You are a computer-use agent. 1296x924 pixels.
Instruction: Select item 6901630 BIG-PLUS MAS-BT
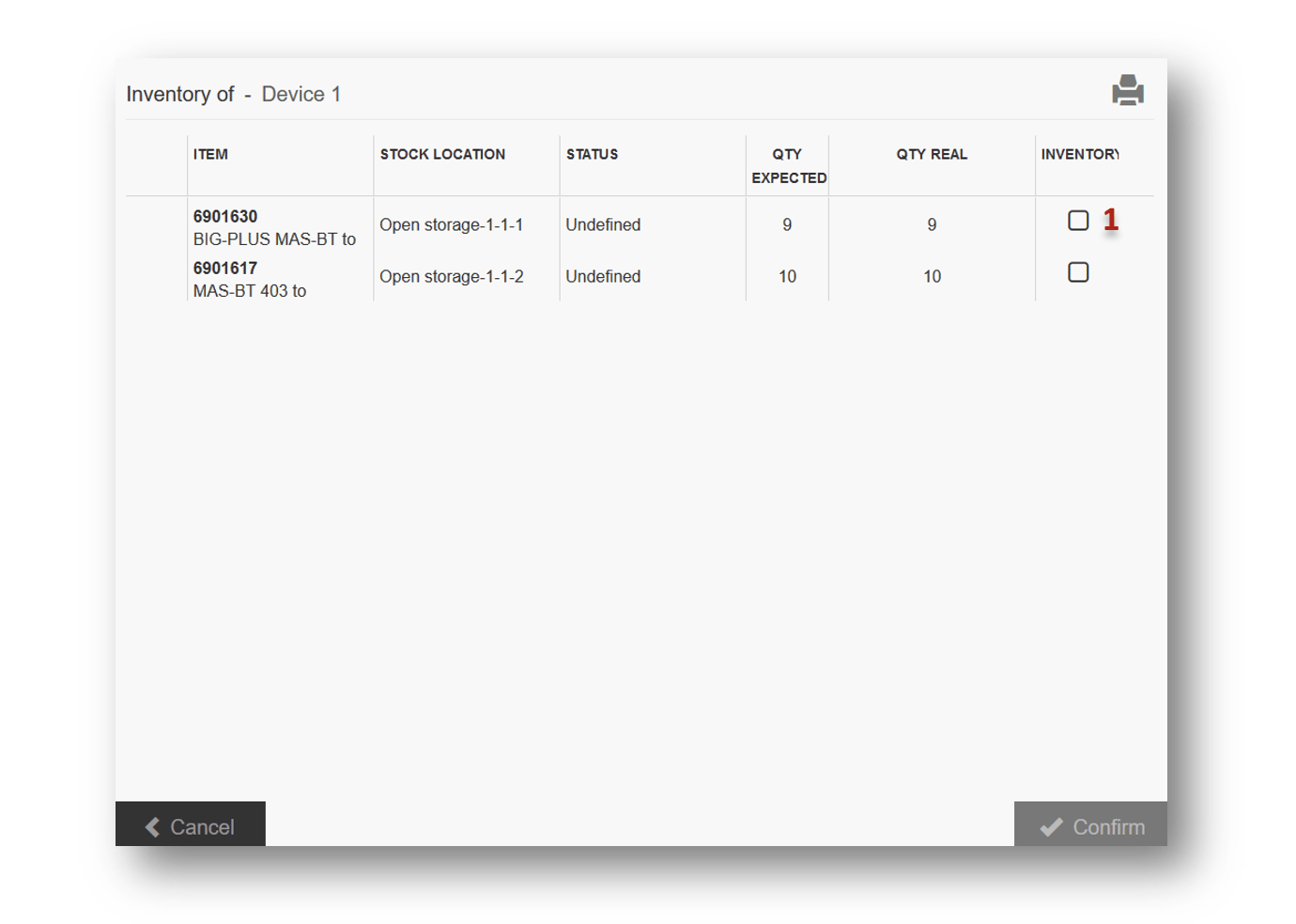pyautogui.click(x=273, y=227)
